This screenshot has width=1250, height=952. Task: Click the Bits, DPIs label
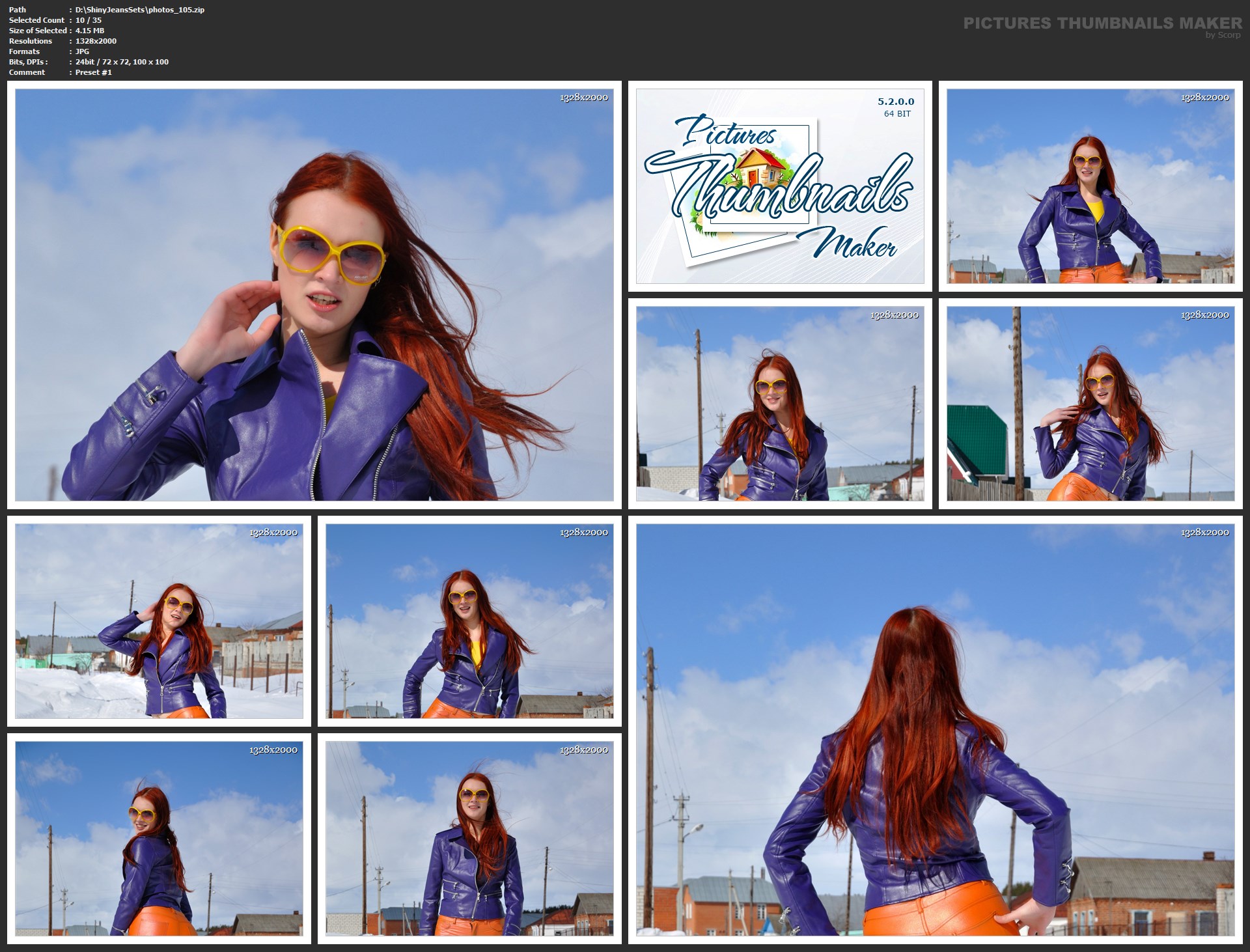(28, 62)
